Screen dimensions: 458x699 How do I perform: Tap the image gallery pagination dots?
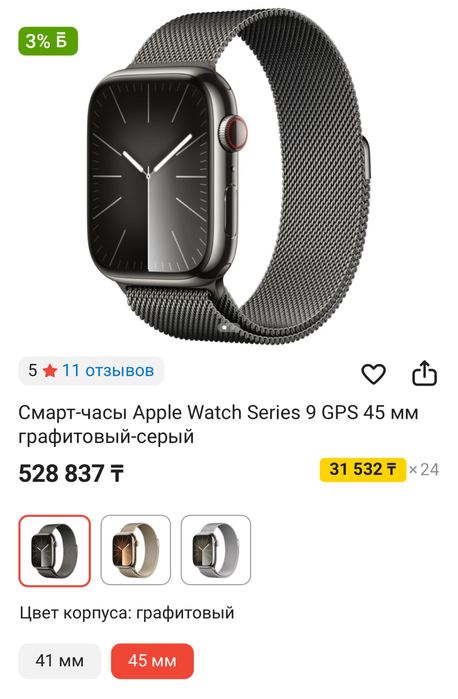(x=228, y=328)
